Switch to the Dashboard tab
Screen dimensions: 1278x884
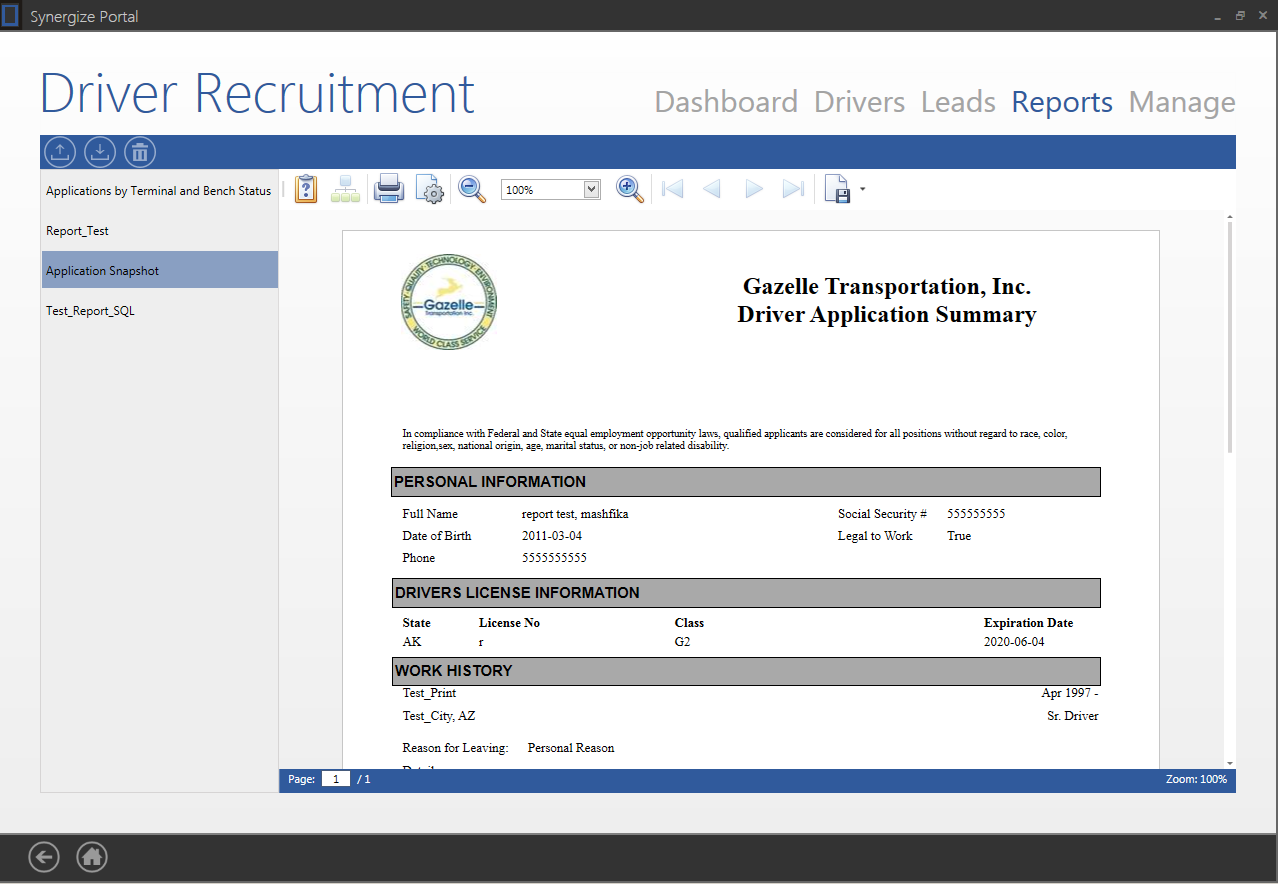[726, 102]
